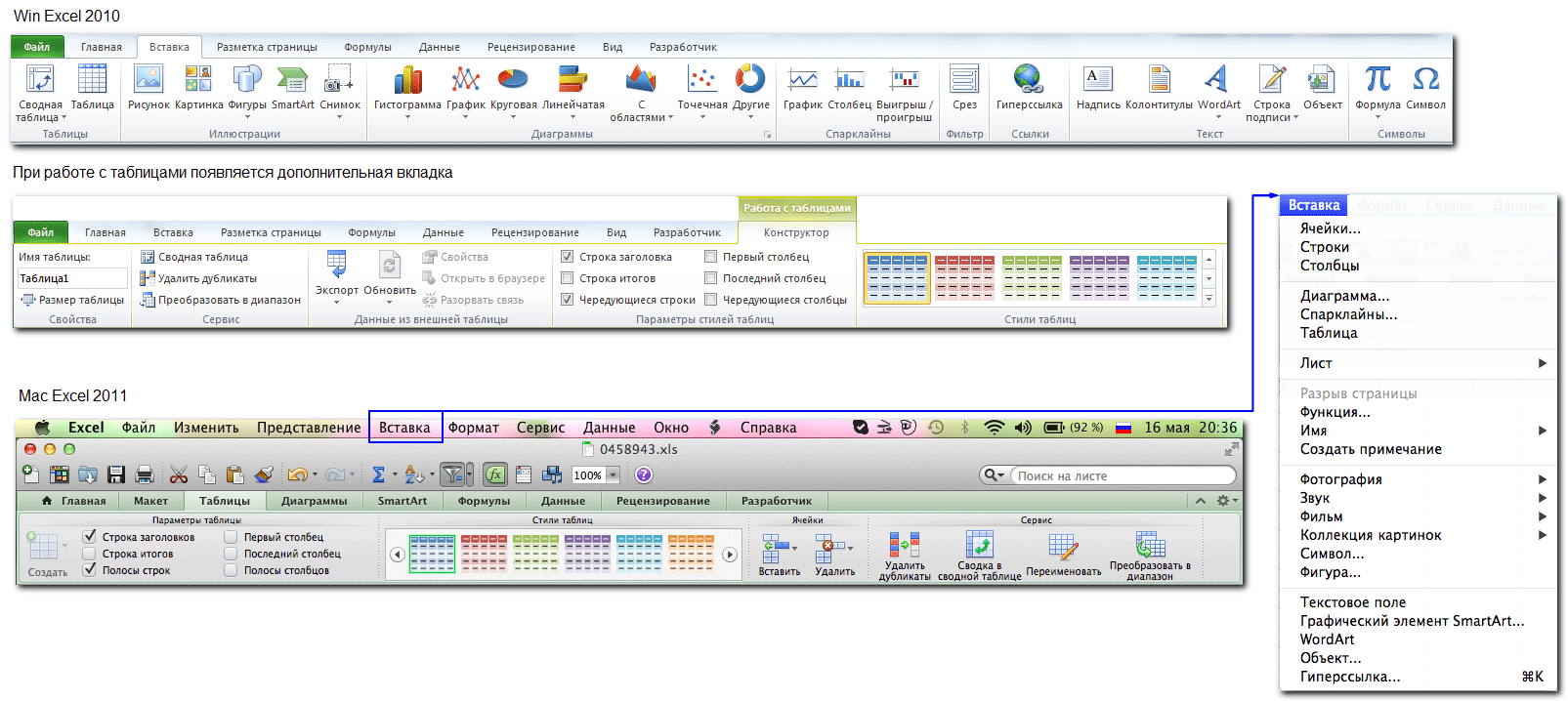Image resolution: width=1568 pixels, height=701 pixels.
Task: Apply the purple table style in Win ribbon
Action: (x=1099, y=277)
